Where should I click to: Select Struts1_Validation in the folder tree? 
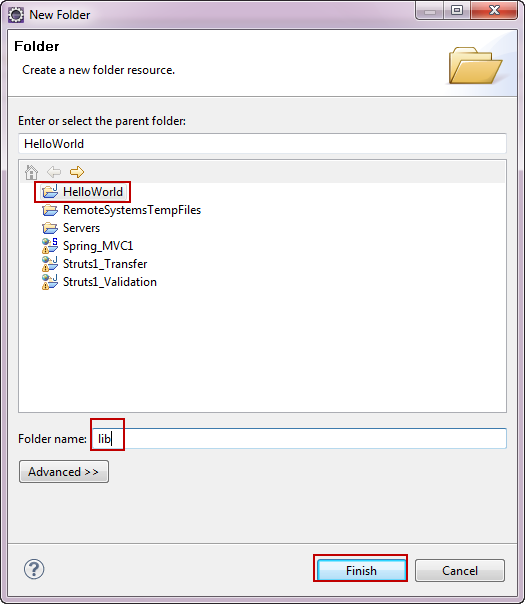coord(110,282)
